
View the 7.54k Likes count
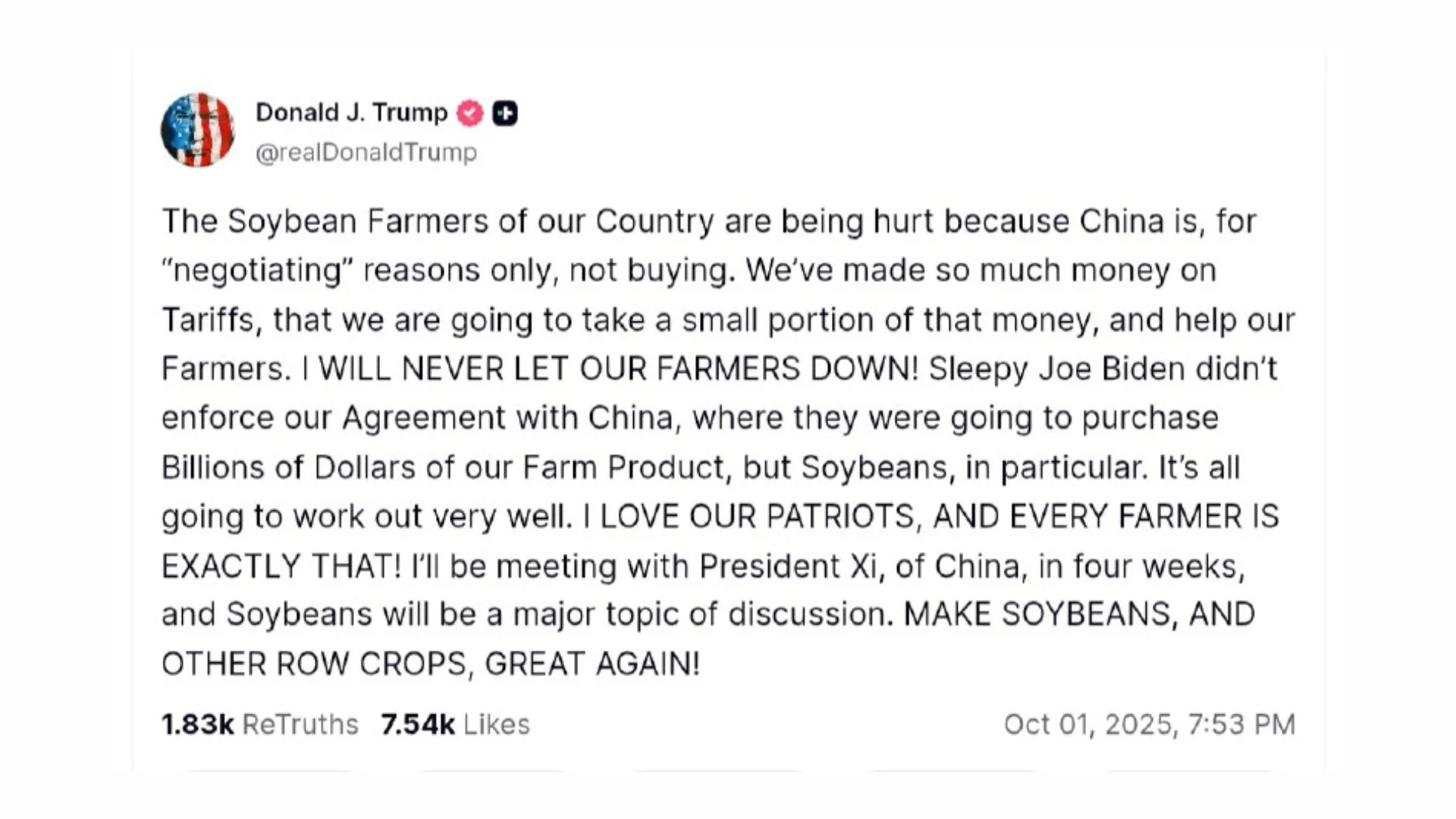[x=455, y=724]
